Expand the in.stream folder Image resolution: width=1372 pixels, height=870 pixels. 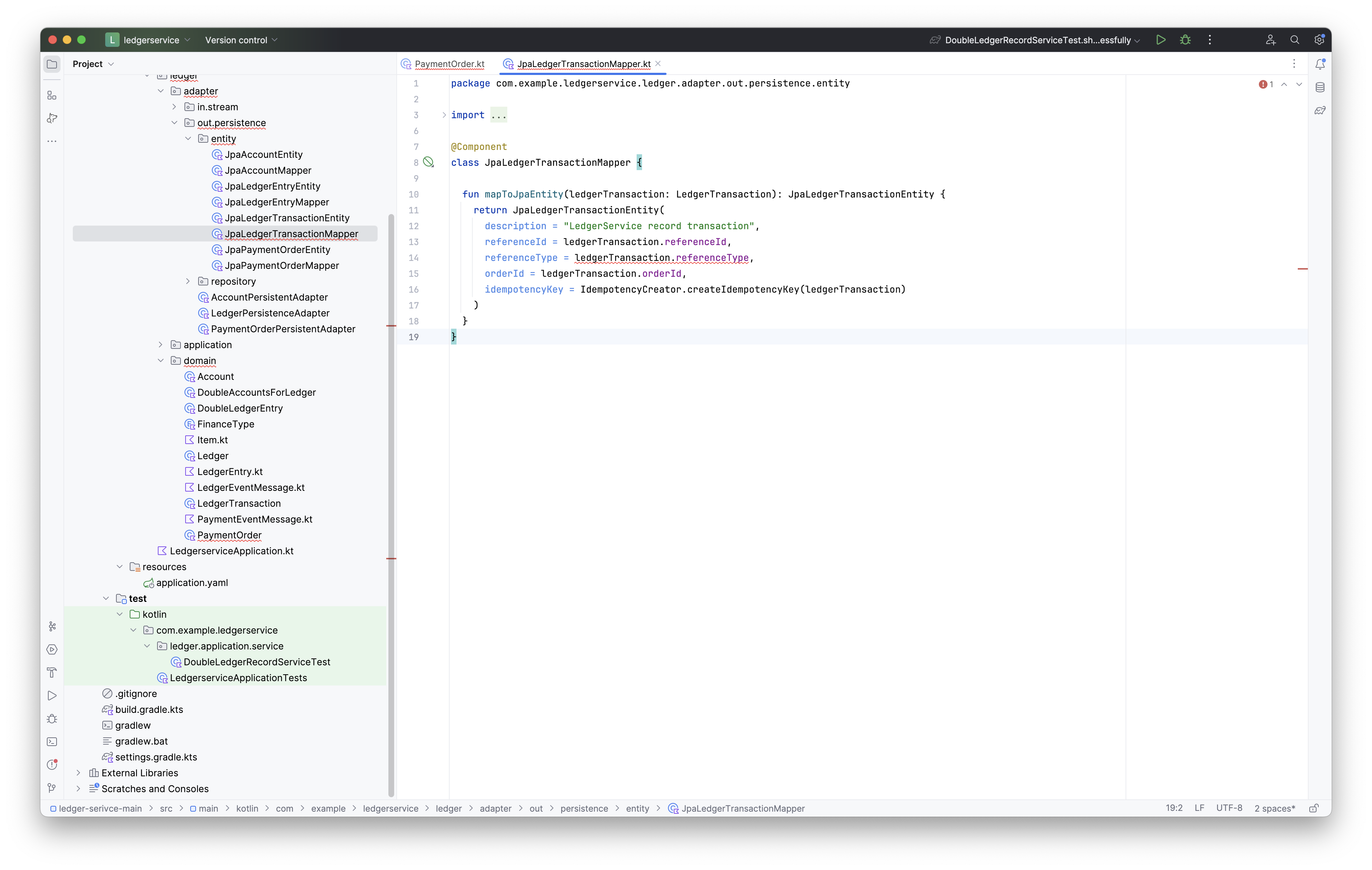(174, 107)
